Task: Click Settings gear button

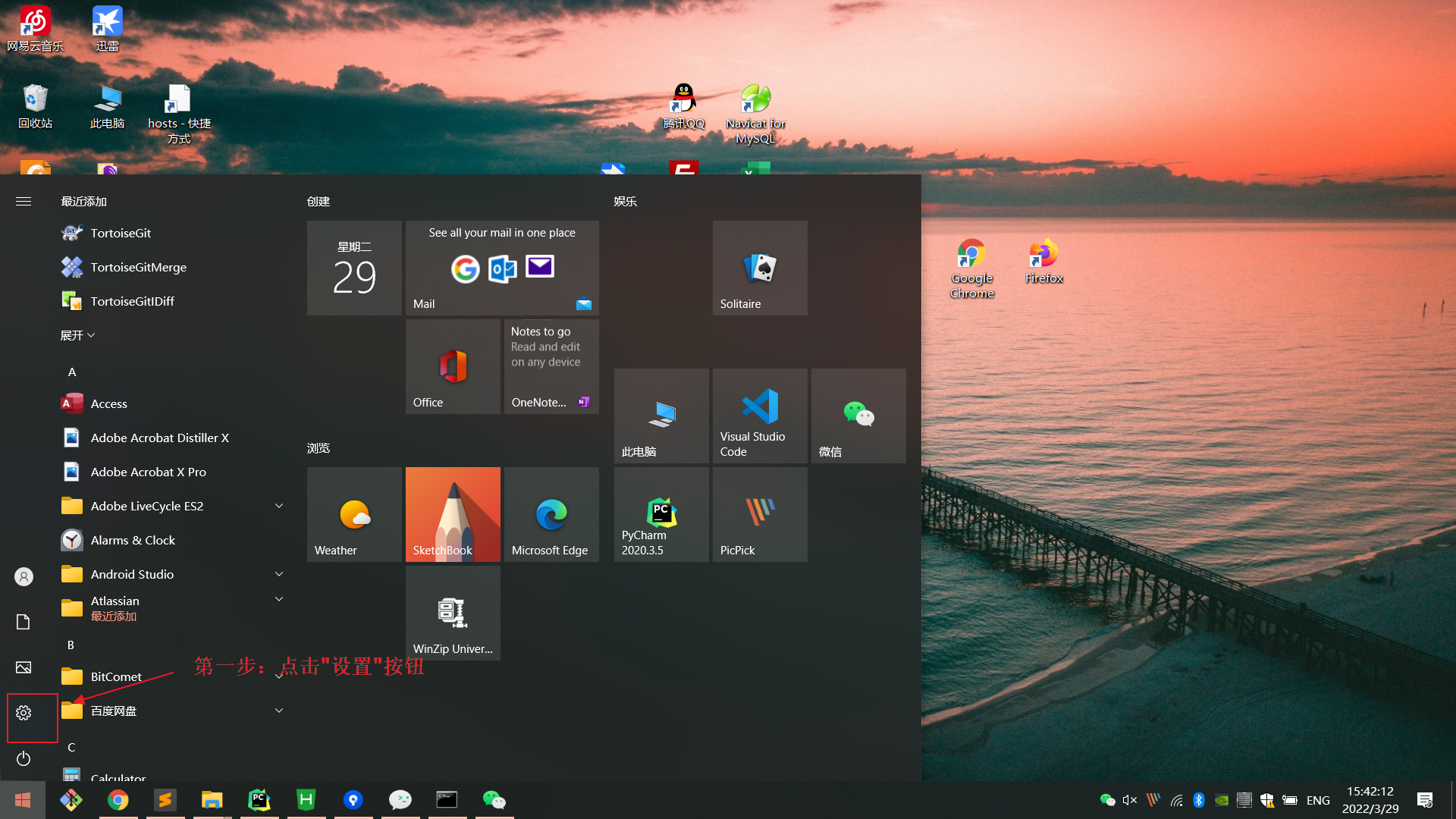Action: tap(24, 712)
